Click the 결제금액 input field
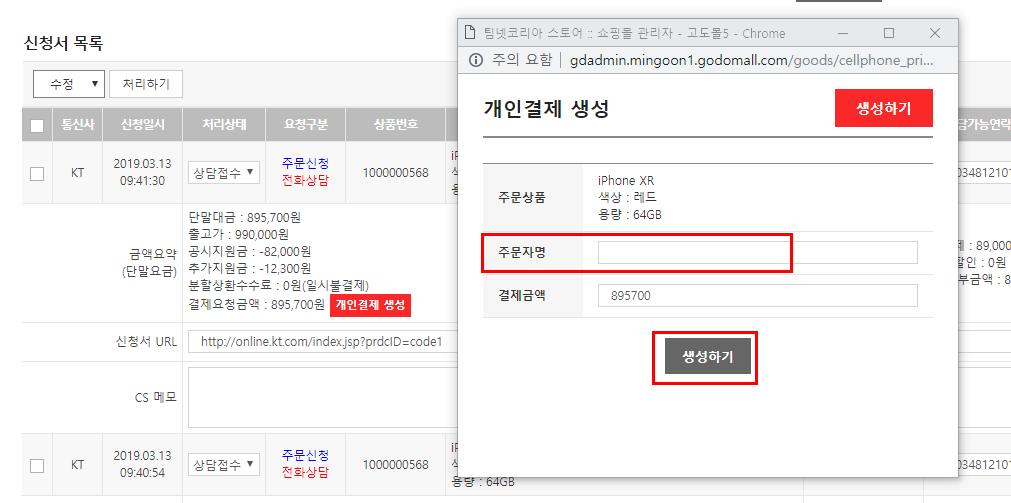 click(757, 296)
